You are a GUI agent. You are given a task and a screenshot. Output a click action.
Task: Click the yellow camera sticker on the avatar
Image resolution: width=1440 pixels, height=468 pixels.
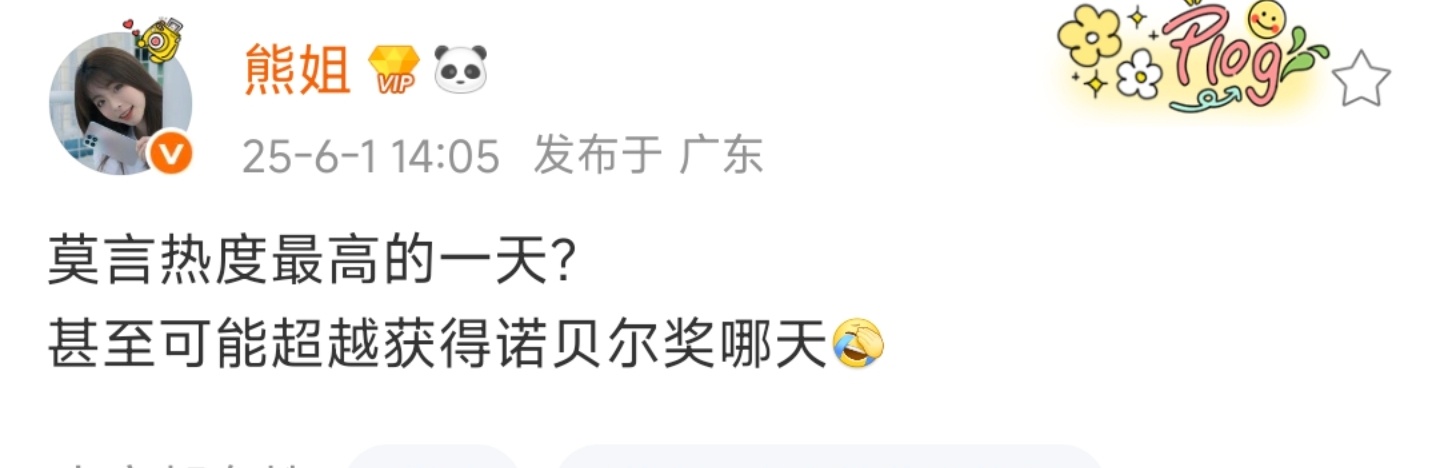(160, 38)
